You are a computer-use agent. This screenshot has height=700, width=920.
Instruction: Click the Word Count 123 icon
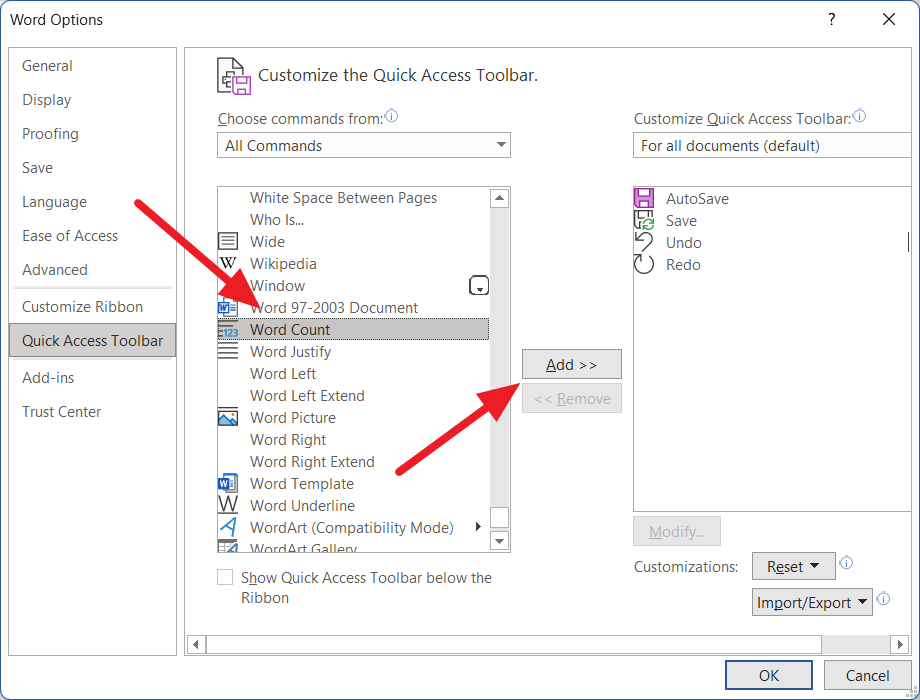point(228,330)
